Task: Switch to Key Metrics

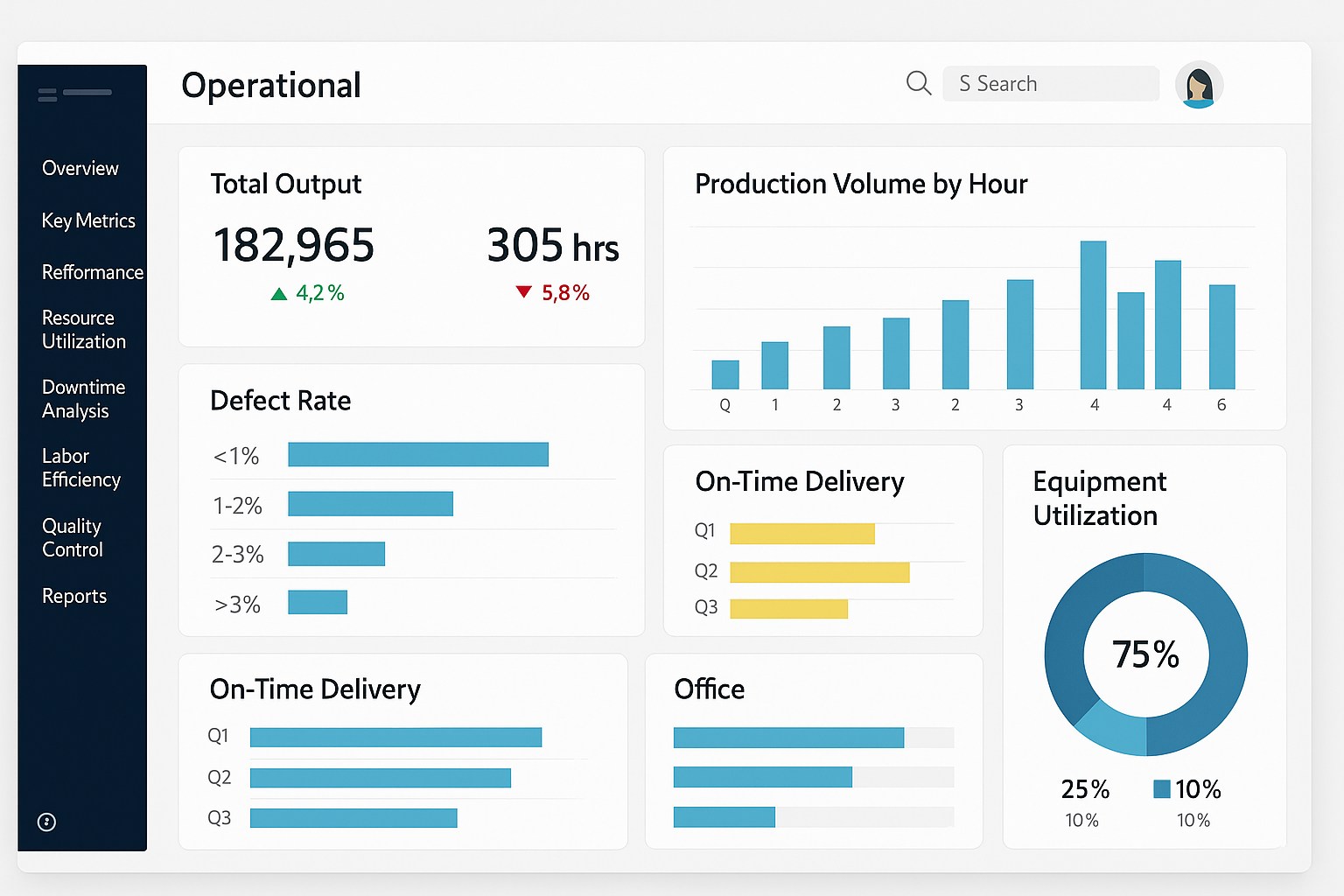Action: coord(88,220)
